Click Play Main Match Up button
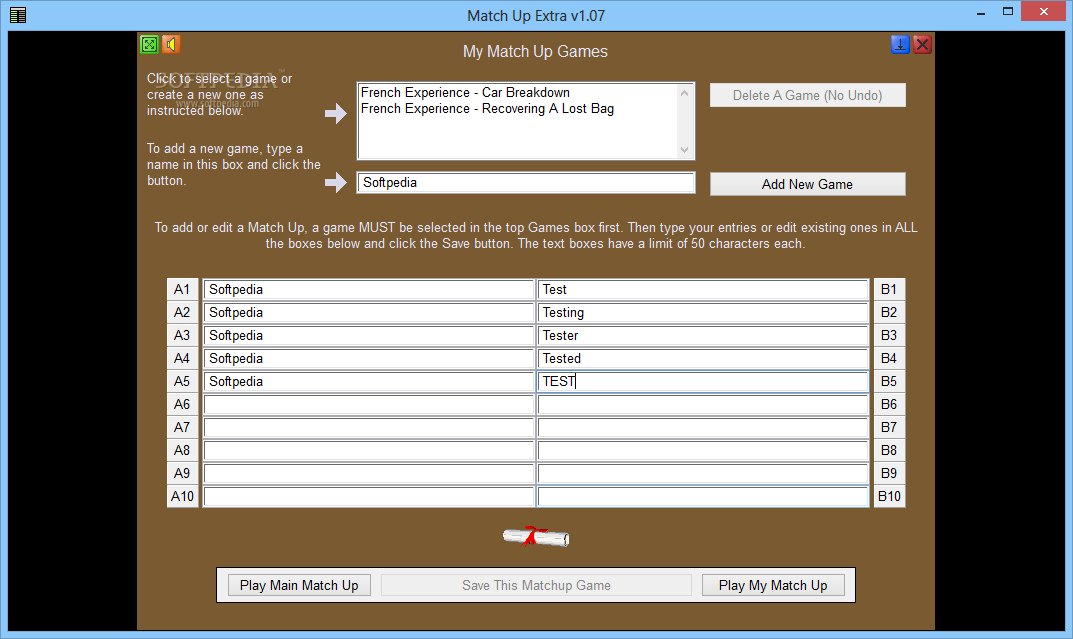 299,585
